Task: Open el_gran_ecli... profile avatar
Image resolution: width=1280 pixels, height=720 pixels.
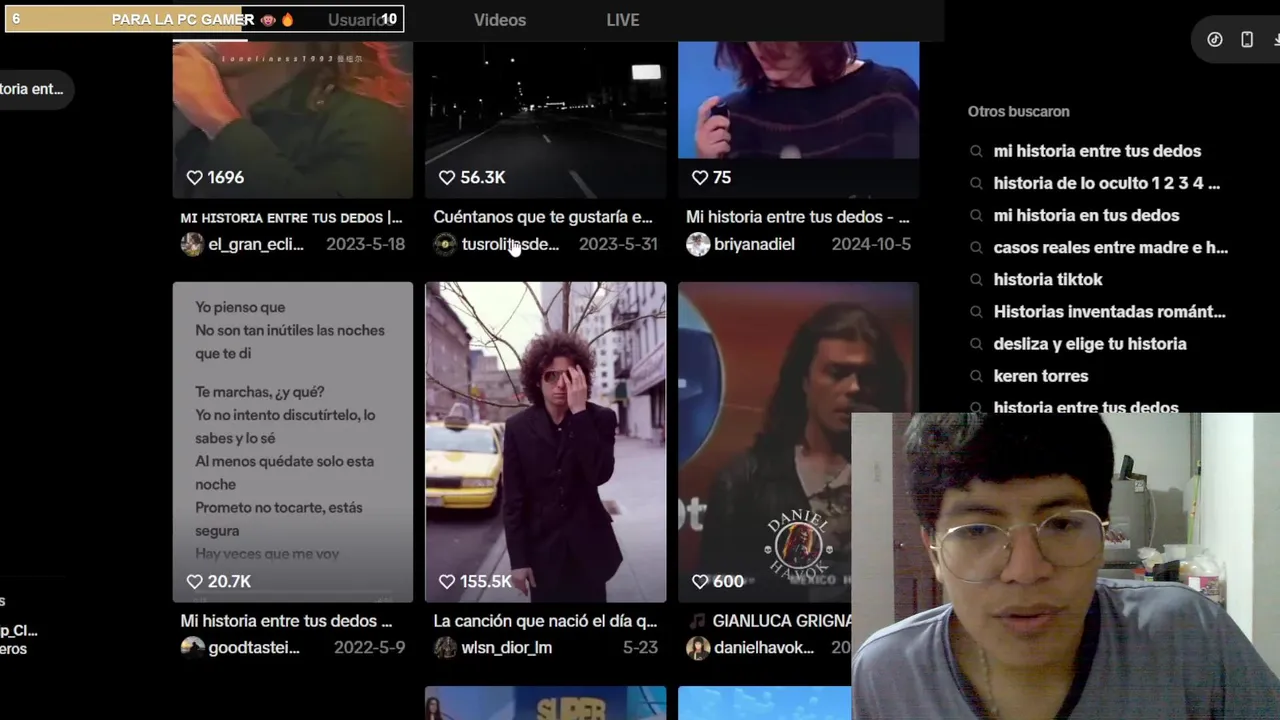Action: (192, 244)
